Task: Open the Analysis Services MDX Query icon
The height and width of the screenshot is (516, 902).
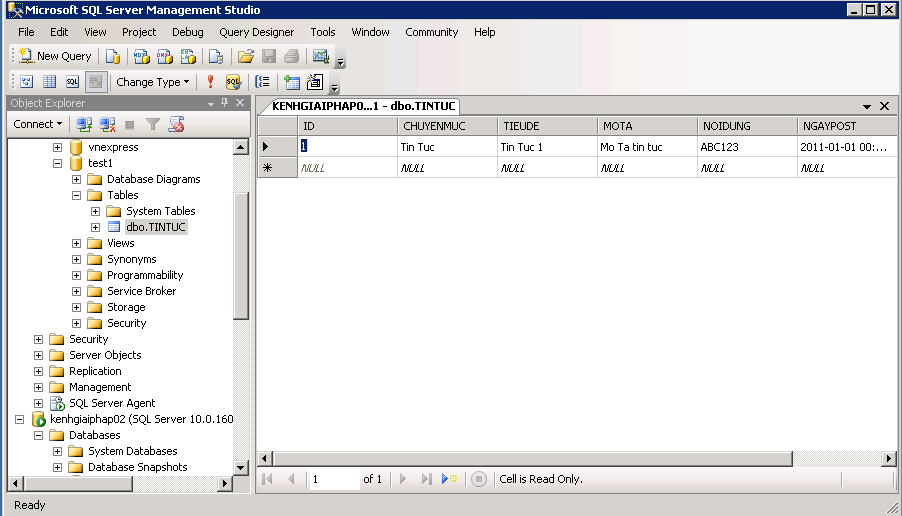Action: (142, 56)
